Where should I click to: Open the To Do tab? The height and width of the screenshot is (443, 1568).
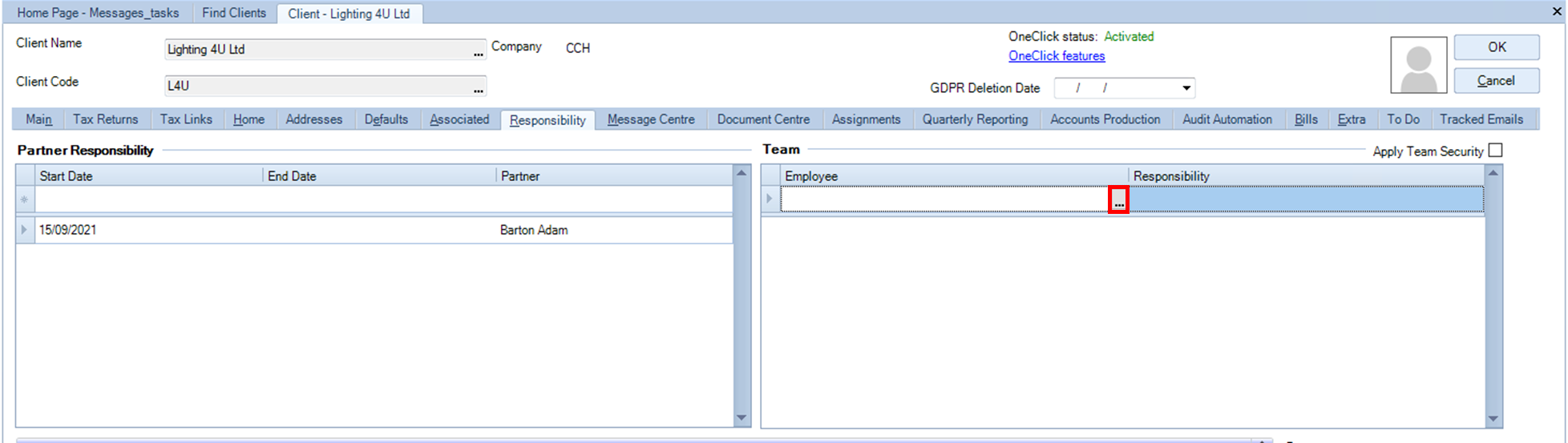pyautogui.click(x=1403, y=119)
